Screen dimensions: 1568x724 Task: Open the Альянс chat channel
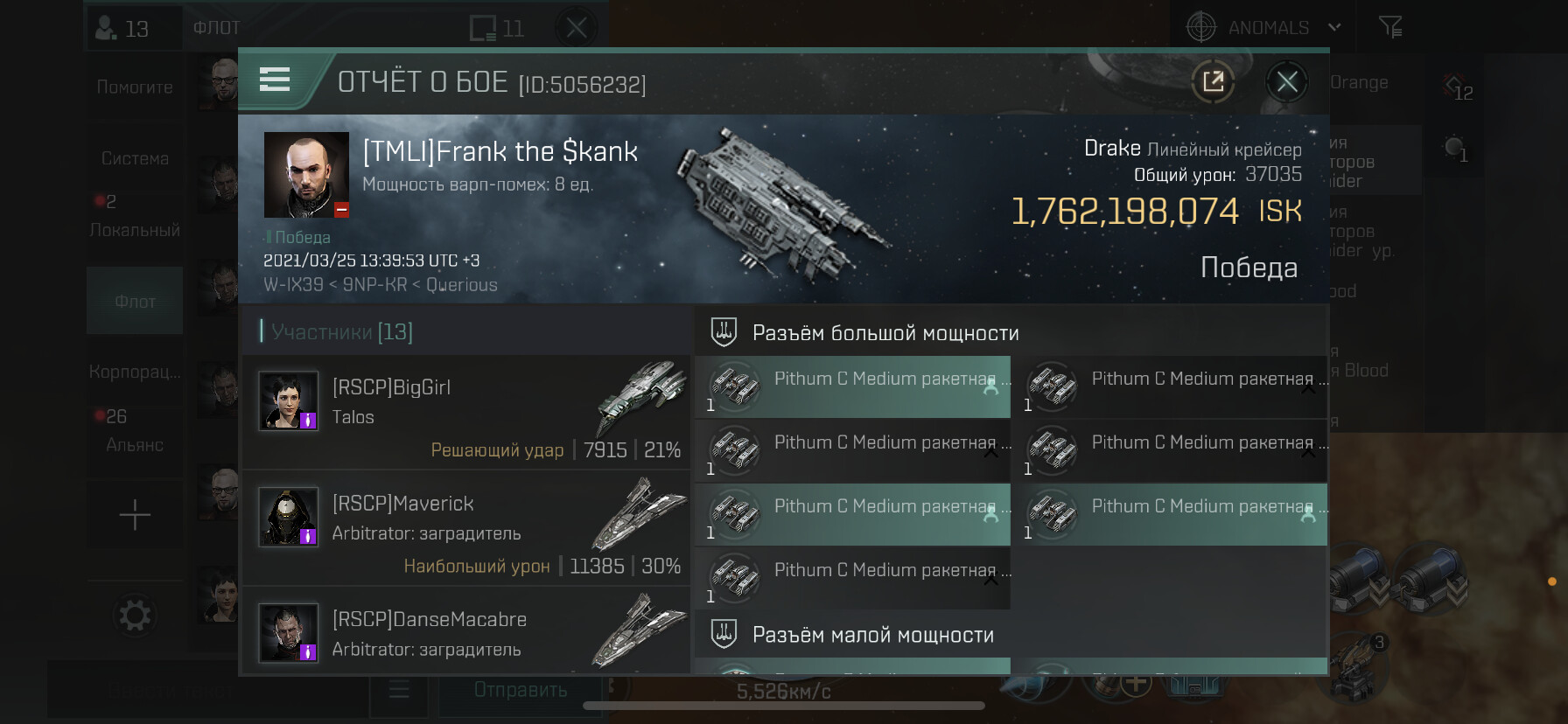(x=135, y=444)
